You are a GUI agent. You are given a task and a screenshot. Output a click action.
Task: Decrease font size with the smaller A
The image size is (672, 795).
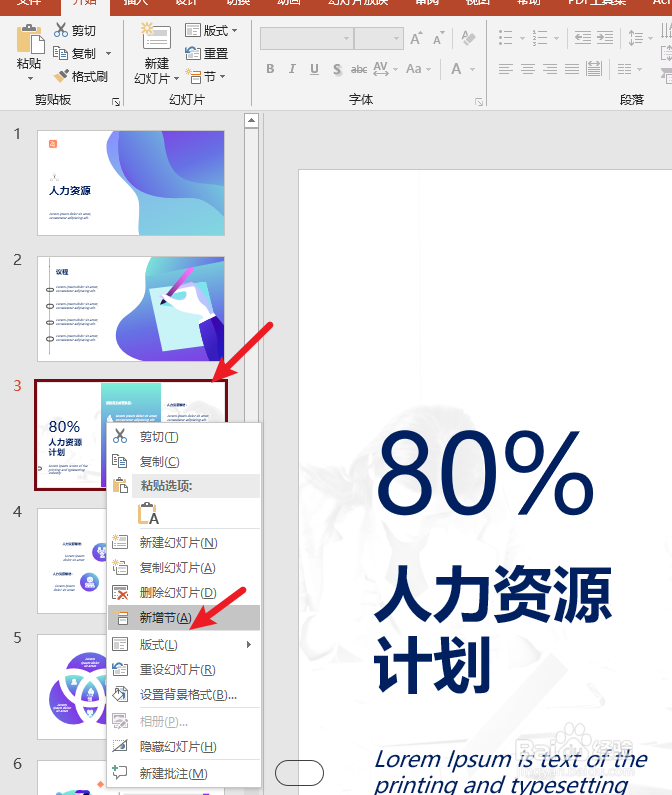point(438,38)
